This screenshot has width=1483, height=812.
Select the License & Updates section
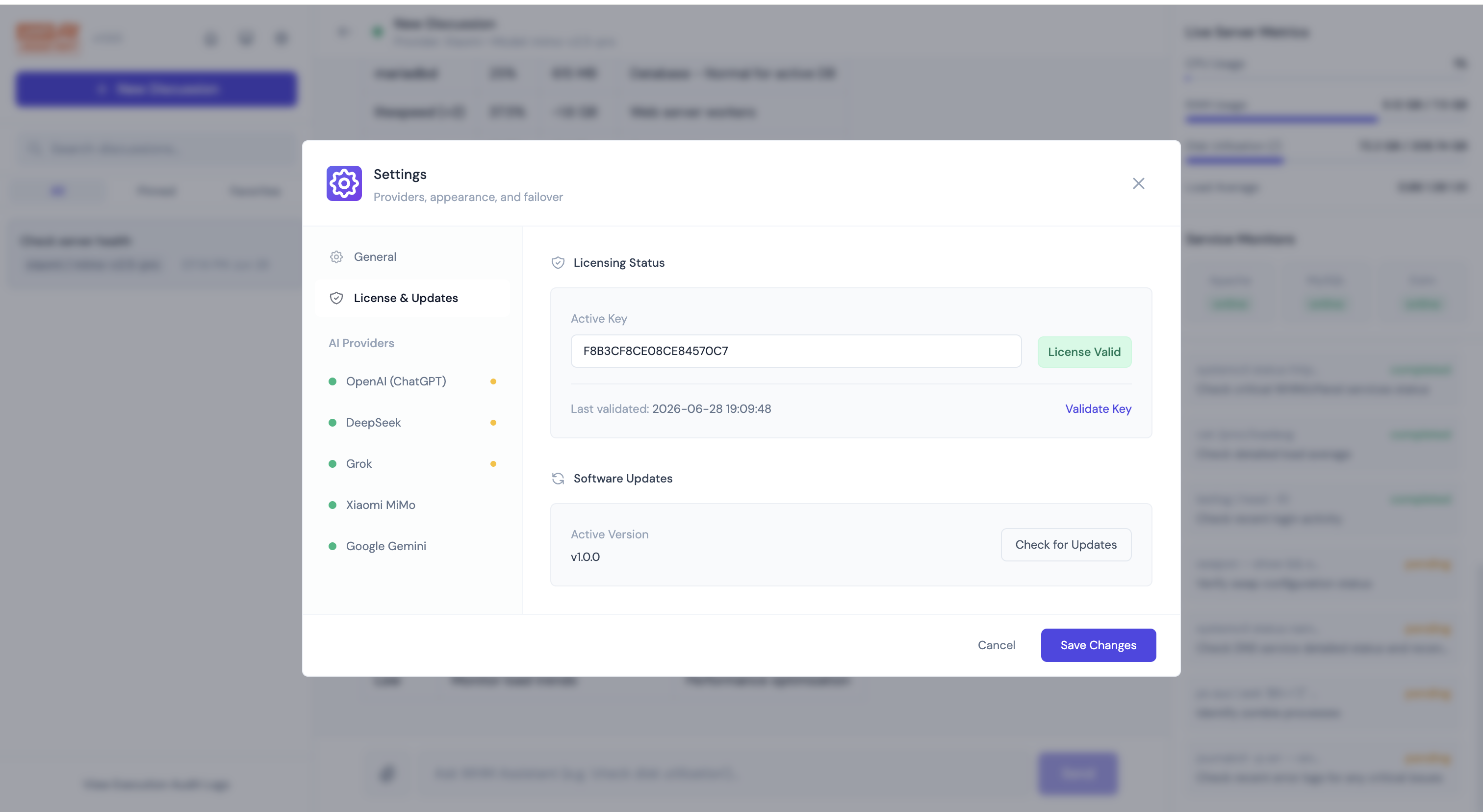(x=412, y=298)
